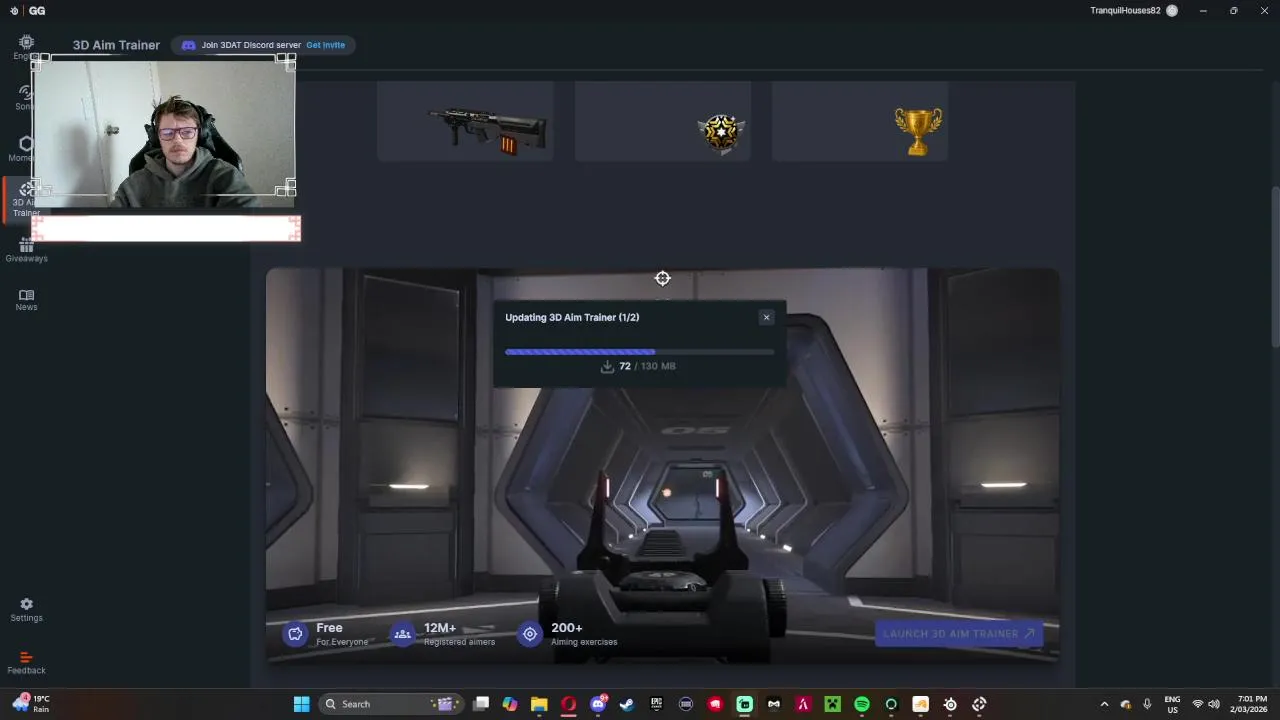Click the download icon beside 72 / 130 MB
The width and height of the screenshot is (1280, 720).
[x=607, y=366]
